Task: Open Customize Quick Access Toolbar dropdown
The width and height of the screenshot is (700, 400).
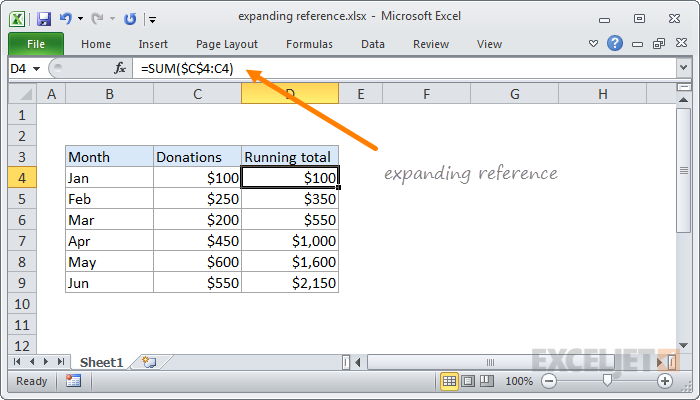Action: 152,18
